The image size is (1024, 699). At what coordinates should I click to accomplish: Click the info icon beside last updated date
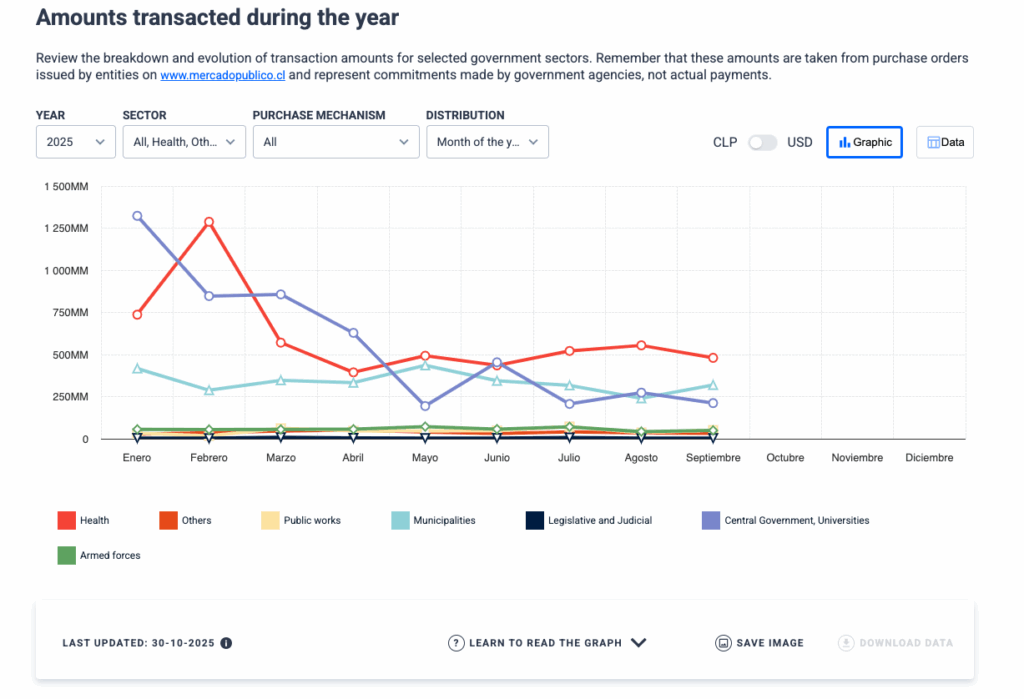coord(226,643)
